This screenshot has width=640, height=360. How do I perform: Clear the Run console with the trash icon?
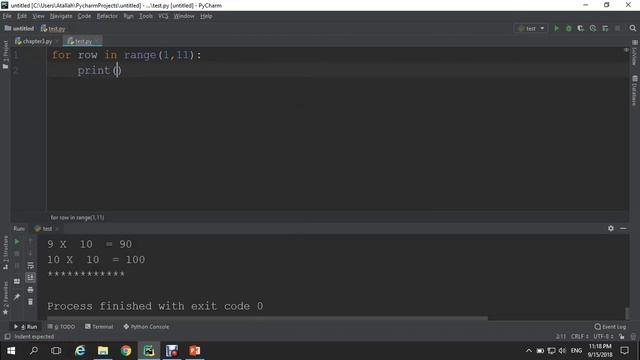tap(30, 302)
